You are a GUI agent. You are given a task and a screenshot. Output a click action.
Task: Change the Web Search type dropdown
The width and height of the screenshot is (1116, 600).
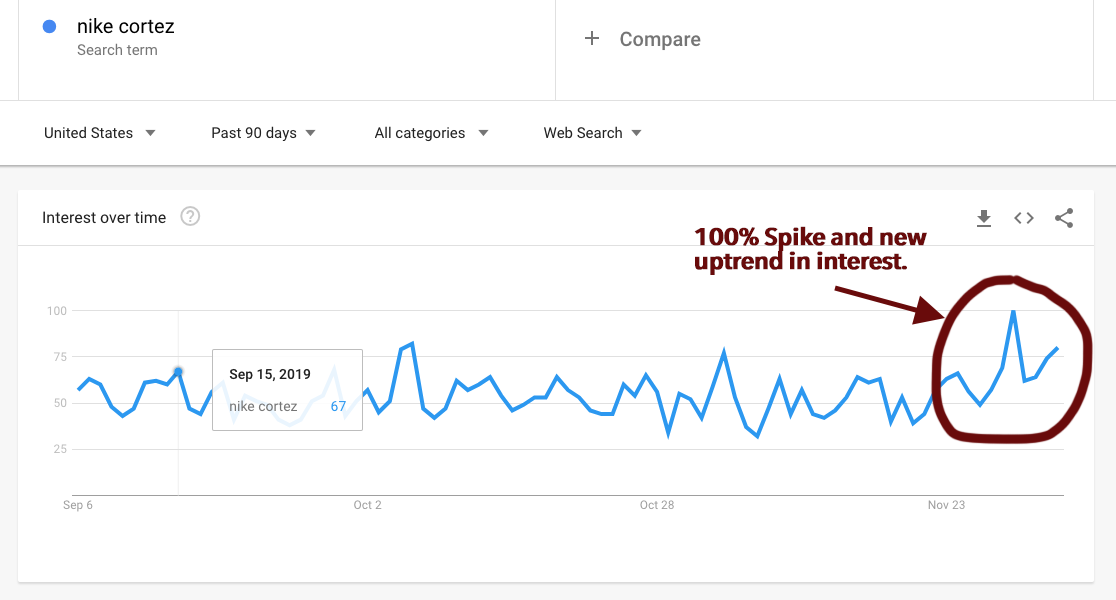(592, 133)
